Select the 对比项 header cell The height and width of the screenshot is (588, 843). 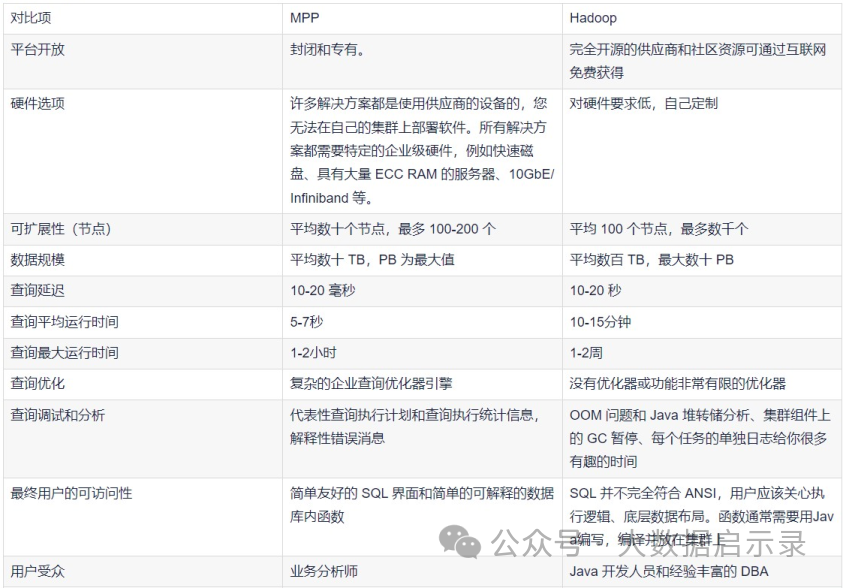coord(30,17)
